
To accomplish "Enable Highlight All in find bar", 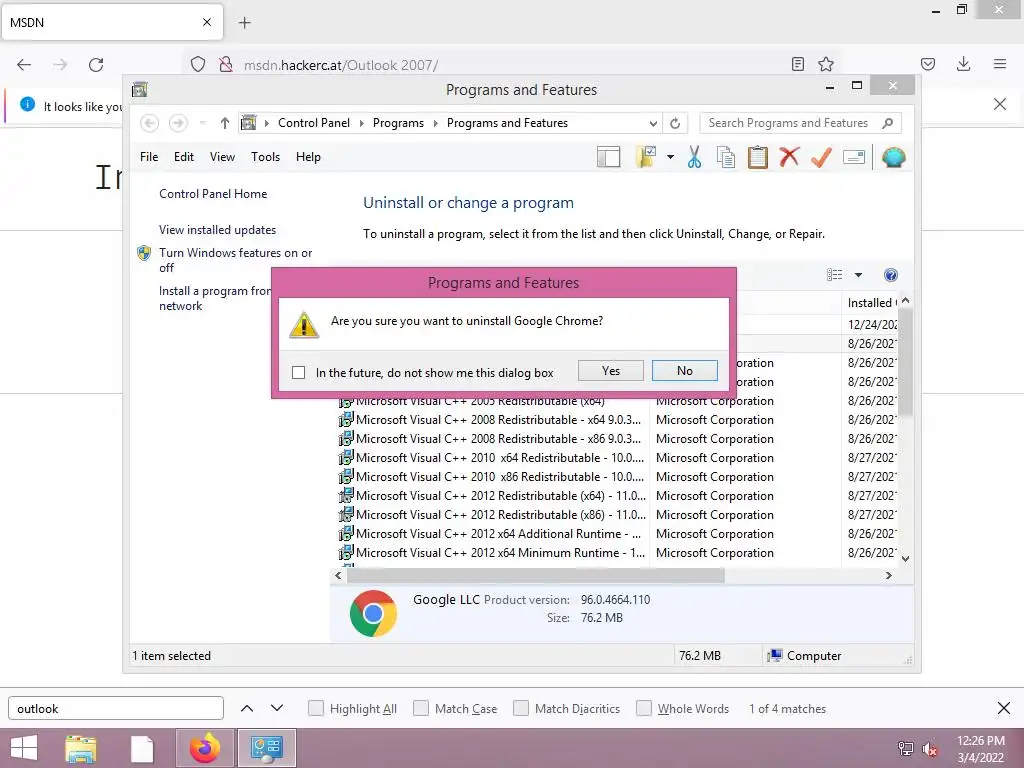I will (x=315, y=708).
